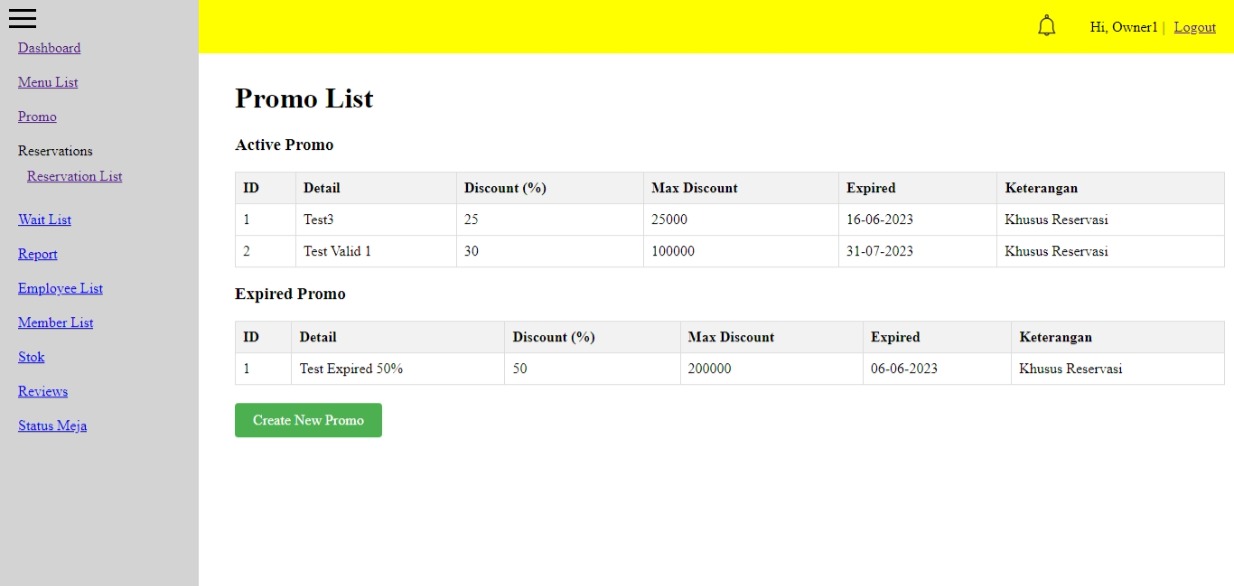This screenshot has height=586, width=1234.
Task: Select Promo in the sidebar
Action: 37,117
